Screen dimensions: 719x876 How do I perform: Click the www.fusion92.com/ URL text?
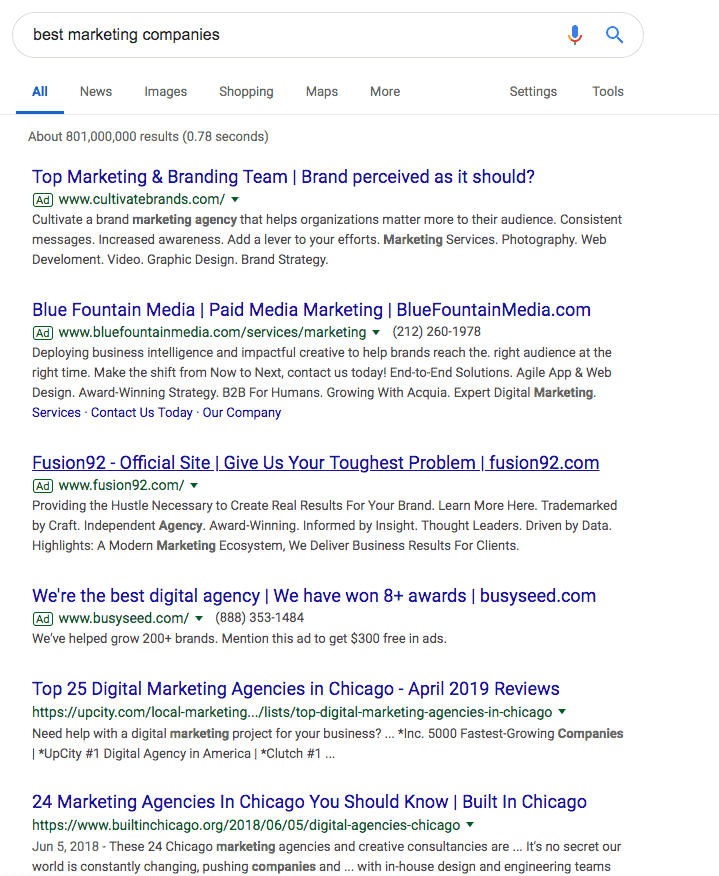click(x=121, y=485)
